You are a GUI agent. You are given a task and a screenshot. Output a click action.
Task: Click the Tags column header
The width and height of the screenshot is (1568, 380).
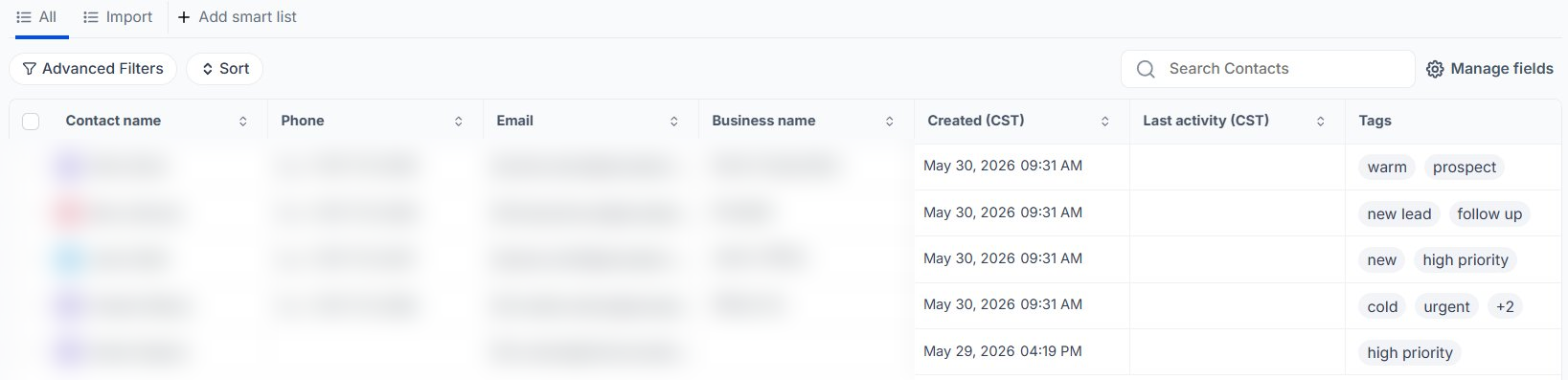pos(1375,121)
